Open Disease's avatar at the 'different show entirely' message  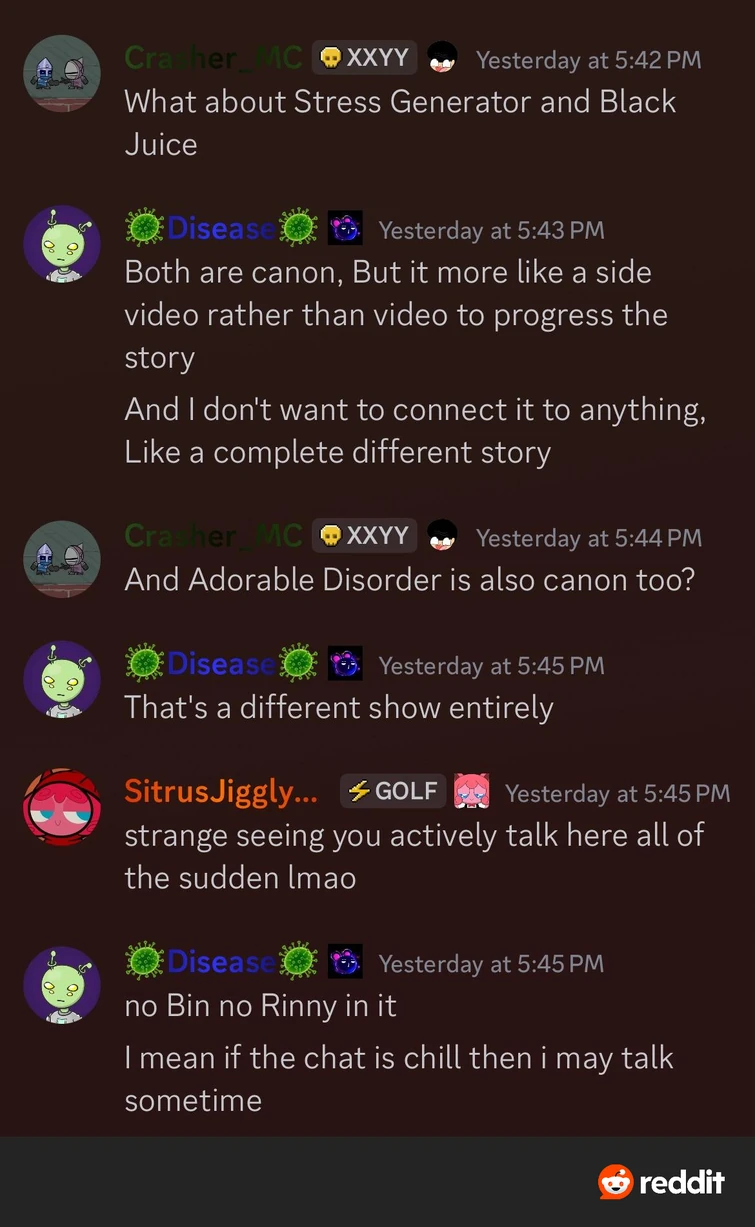[x=62, y=679]
